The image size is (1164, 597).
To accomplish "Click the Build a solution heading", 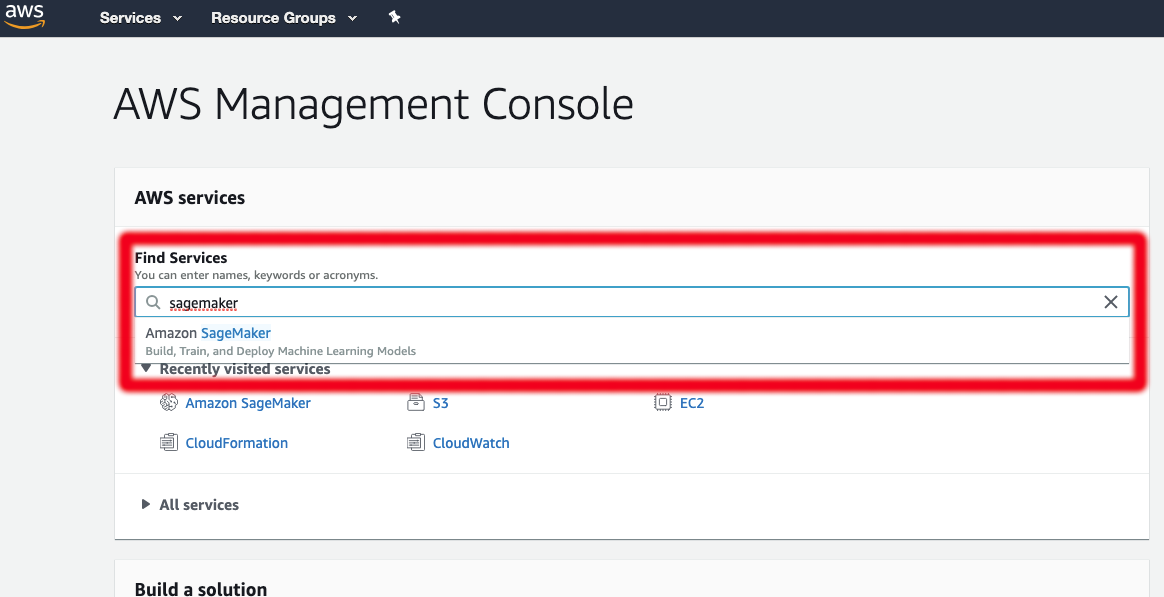I will pos(200,589).
